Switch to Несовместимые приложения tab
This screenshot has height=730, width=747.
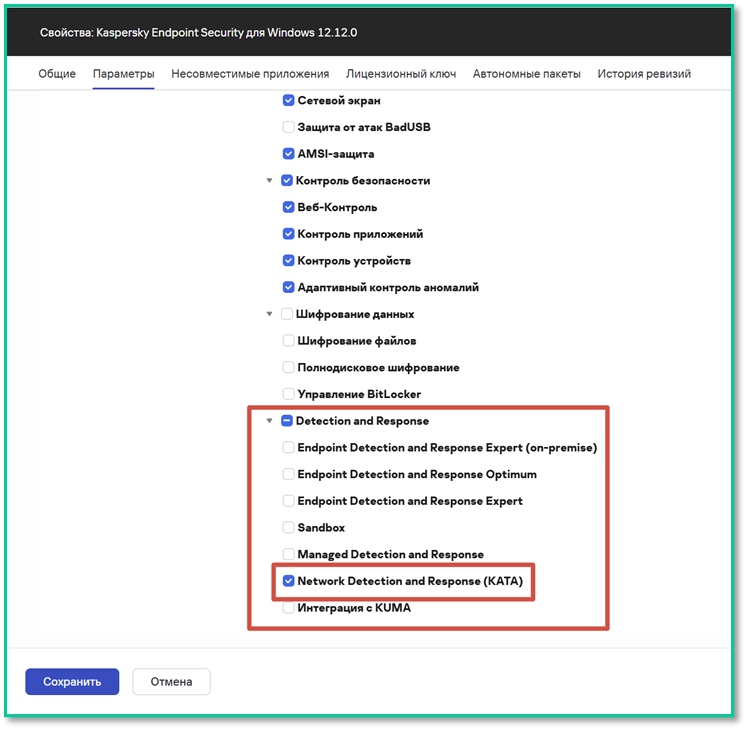(250, 74)
